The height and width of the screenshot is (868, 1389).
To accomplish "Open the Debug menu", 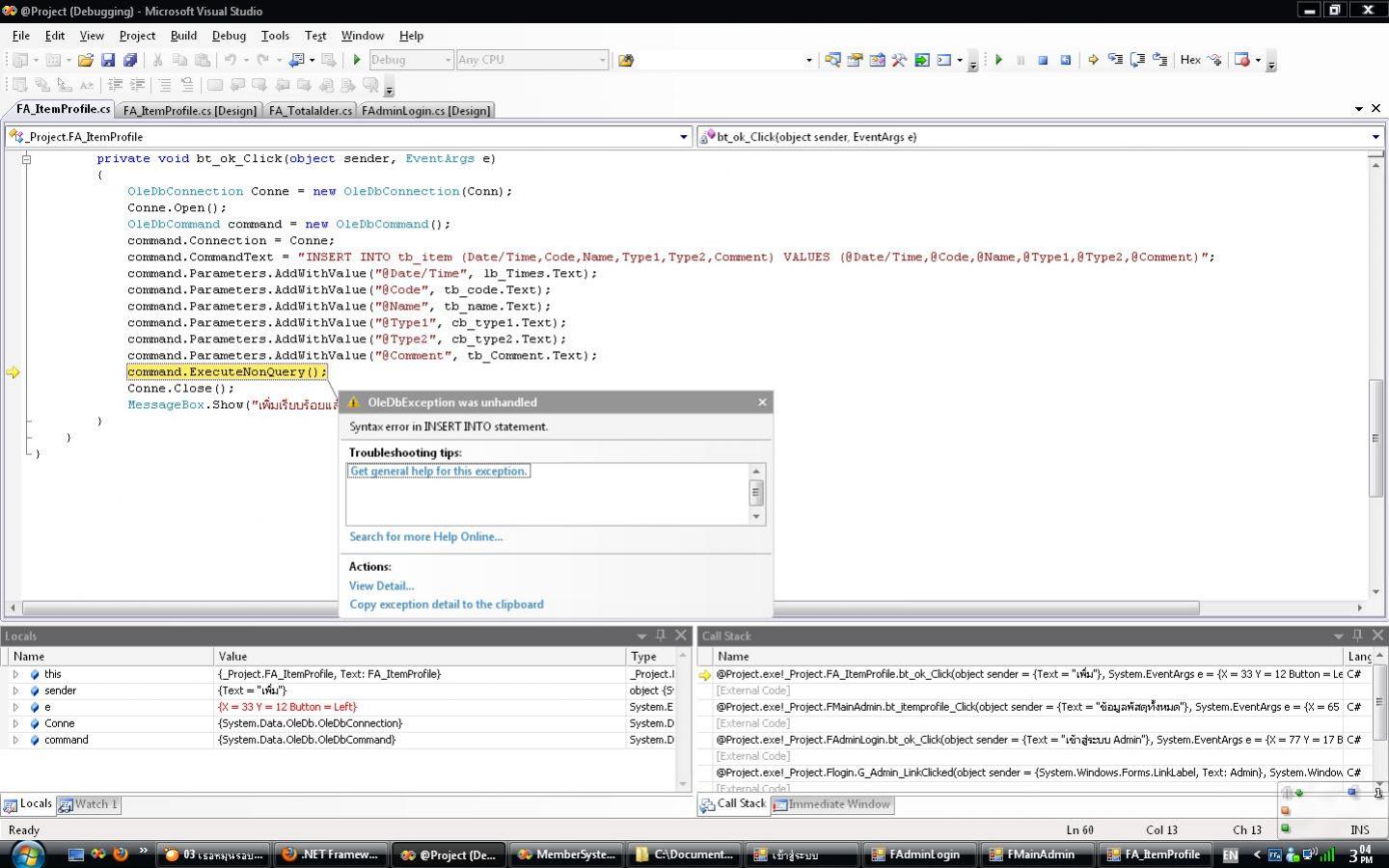I will (229, 36).
